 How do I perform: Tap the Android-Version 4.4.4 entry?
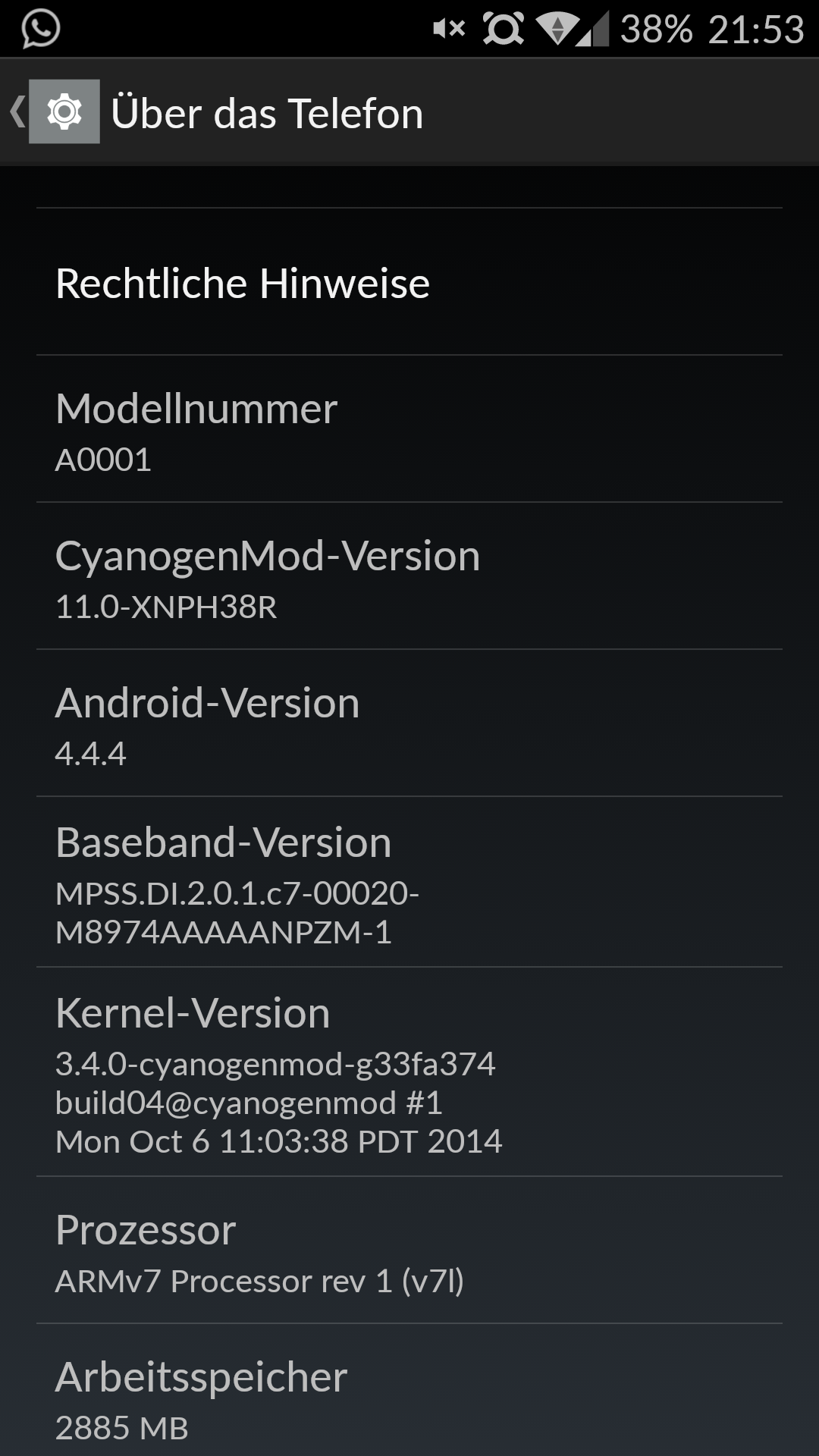click(x=409, y=723)
